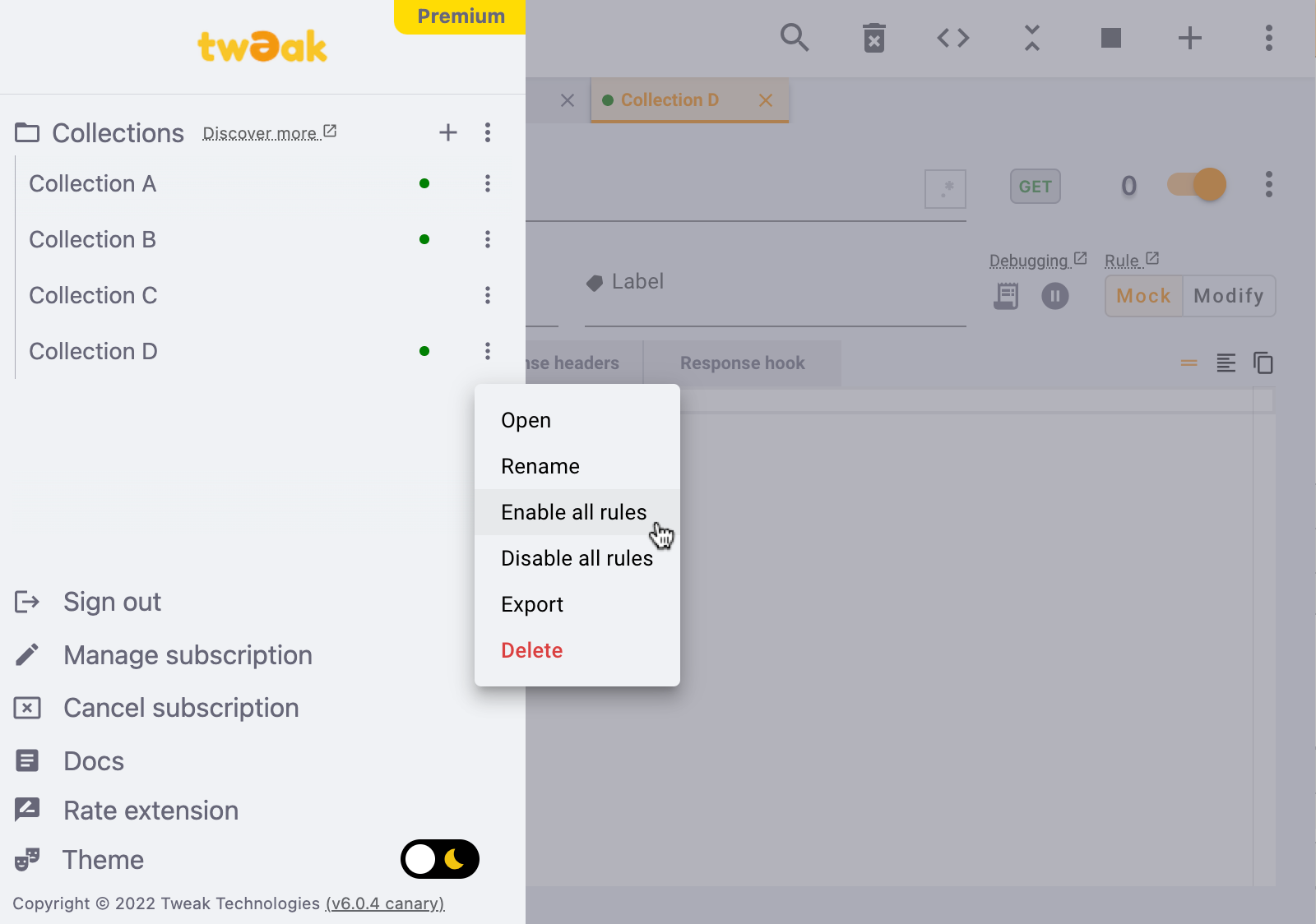Click Manage subscription
This screenshot has width=1316, height=924.
(x=188, y=655)
